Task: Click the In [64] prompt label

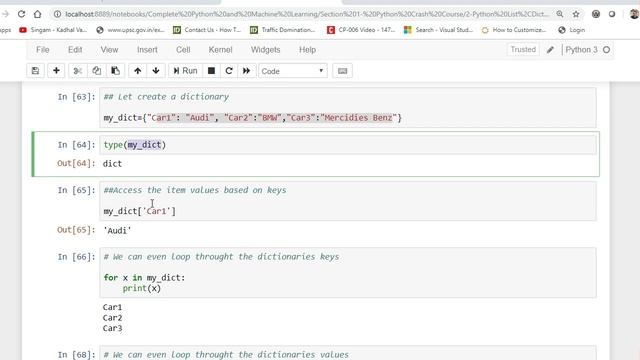Action: pos(76,145)
